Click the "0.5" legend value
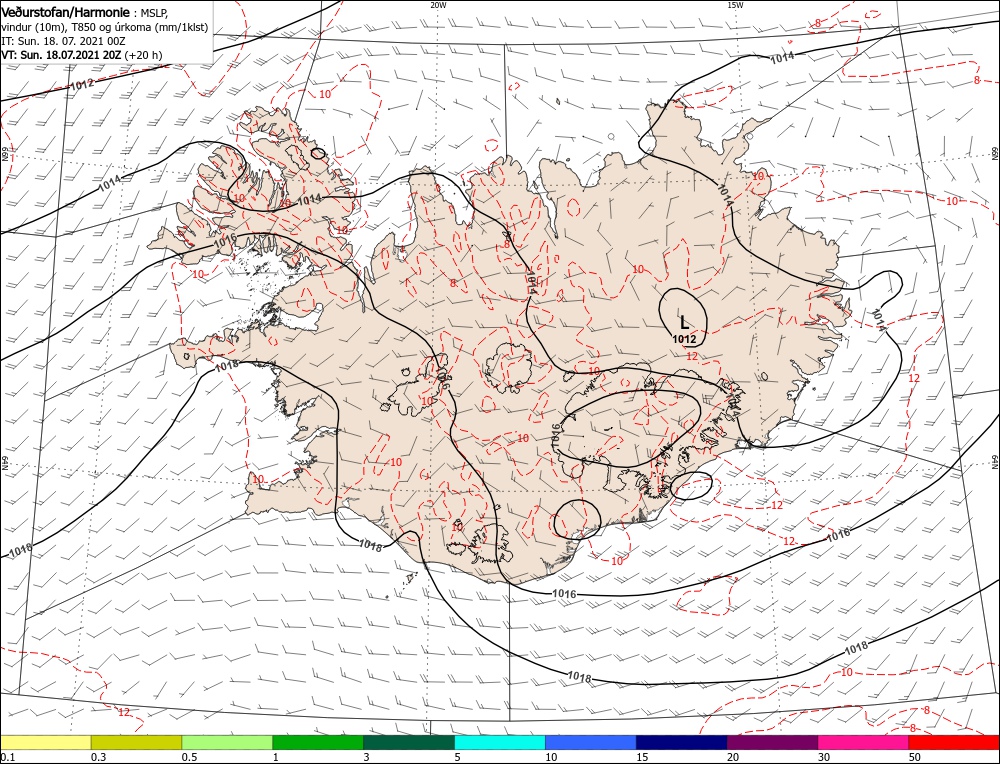 click(x=189, y=757)
